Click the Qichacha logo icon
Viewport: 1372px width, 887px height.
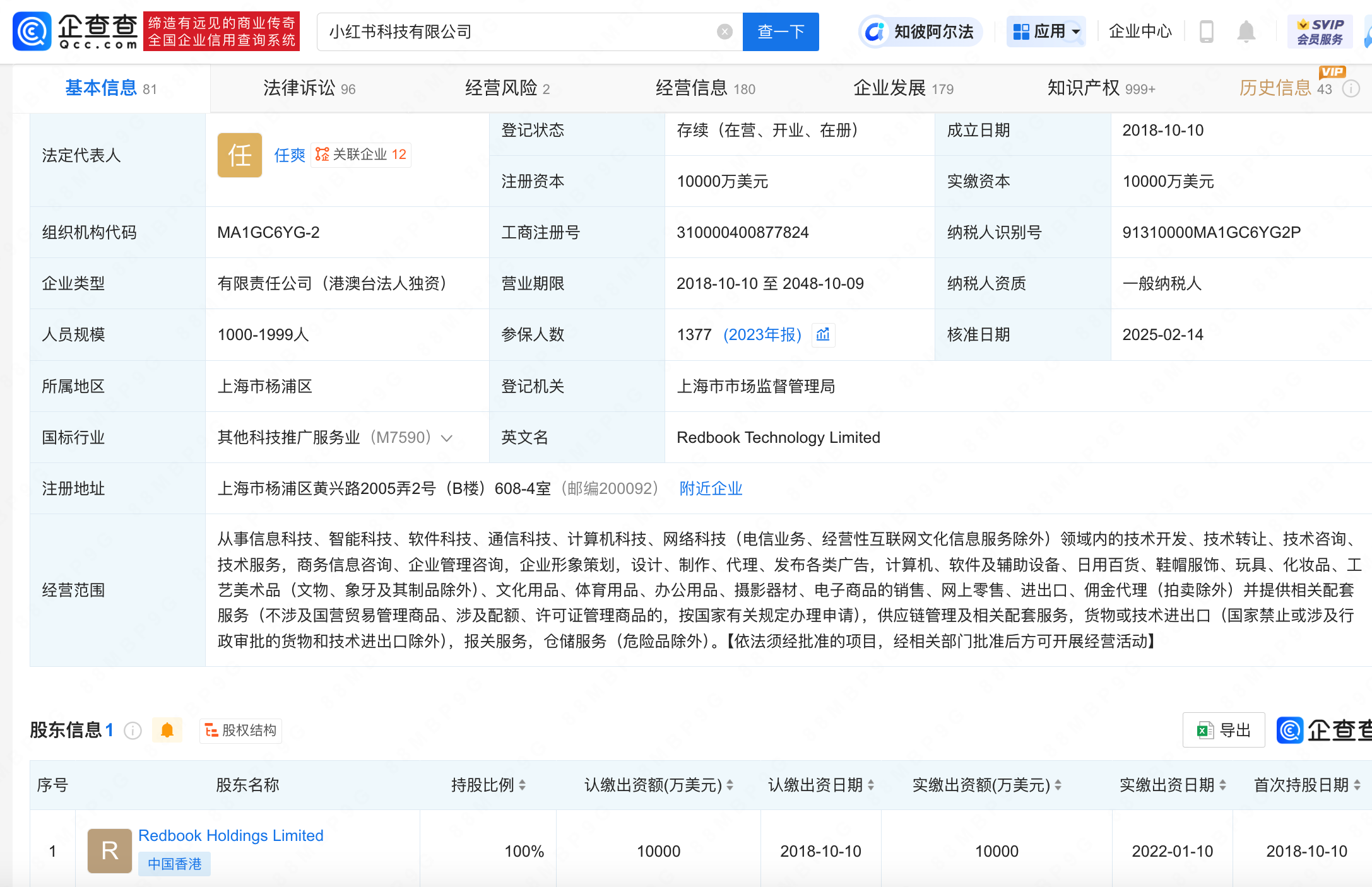32,32
